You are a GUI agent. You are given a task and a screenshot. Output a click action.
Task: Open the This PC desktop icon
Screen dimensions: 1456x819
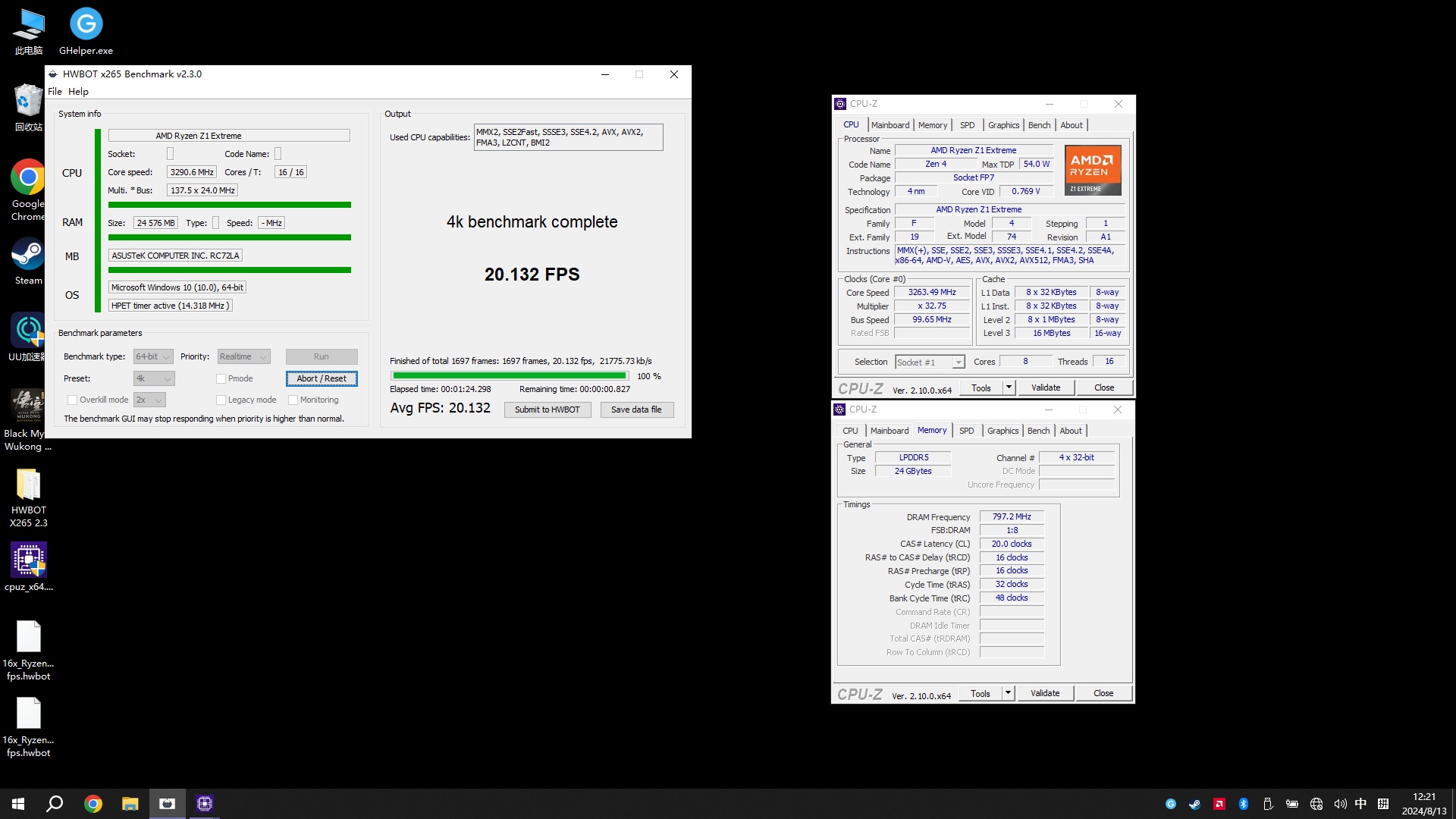[x=29, y=32]
